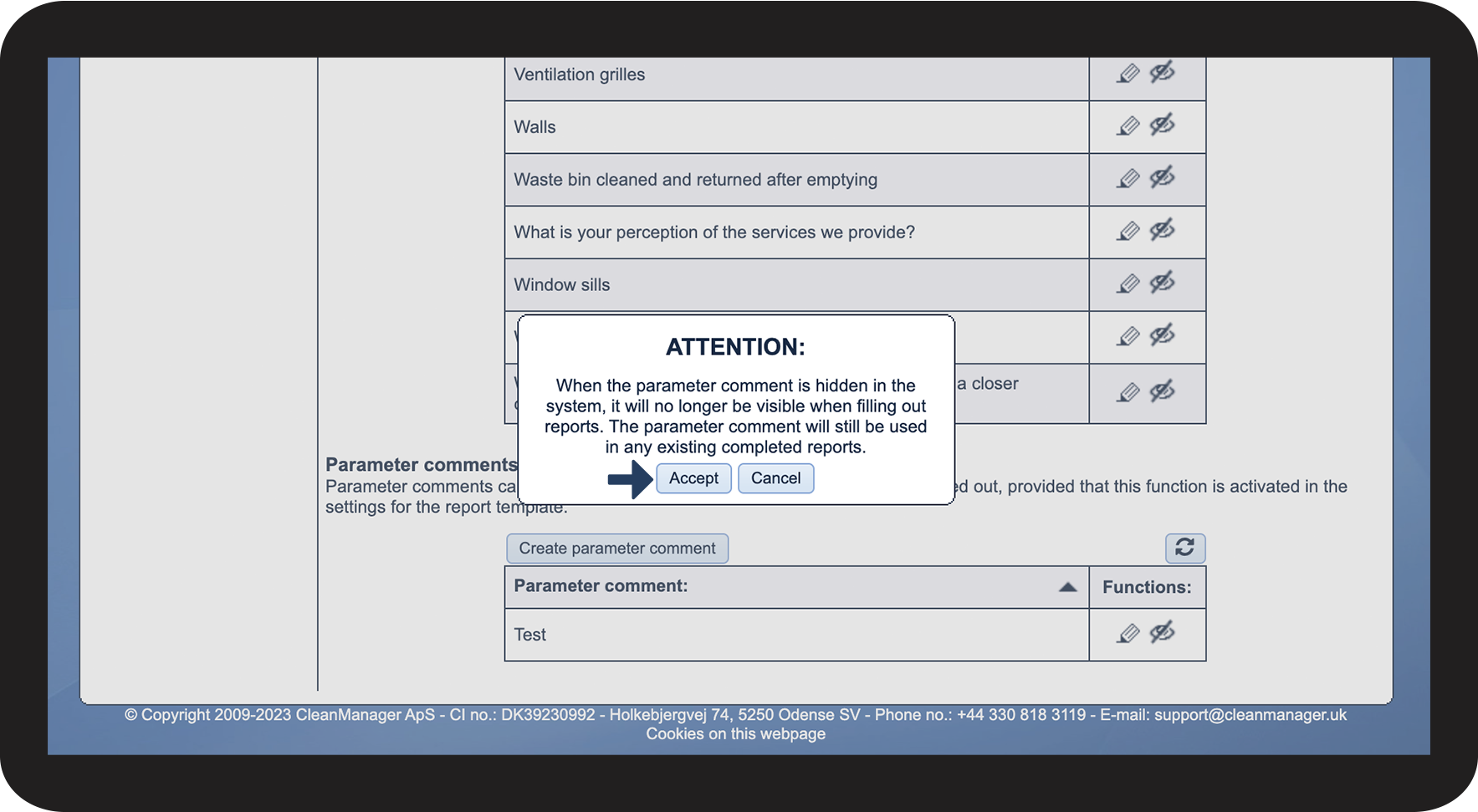1478x812 pixels.
Task: Create parameter comment button
Action: click(617, 549)
